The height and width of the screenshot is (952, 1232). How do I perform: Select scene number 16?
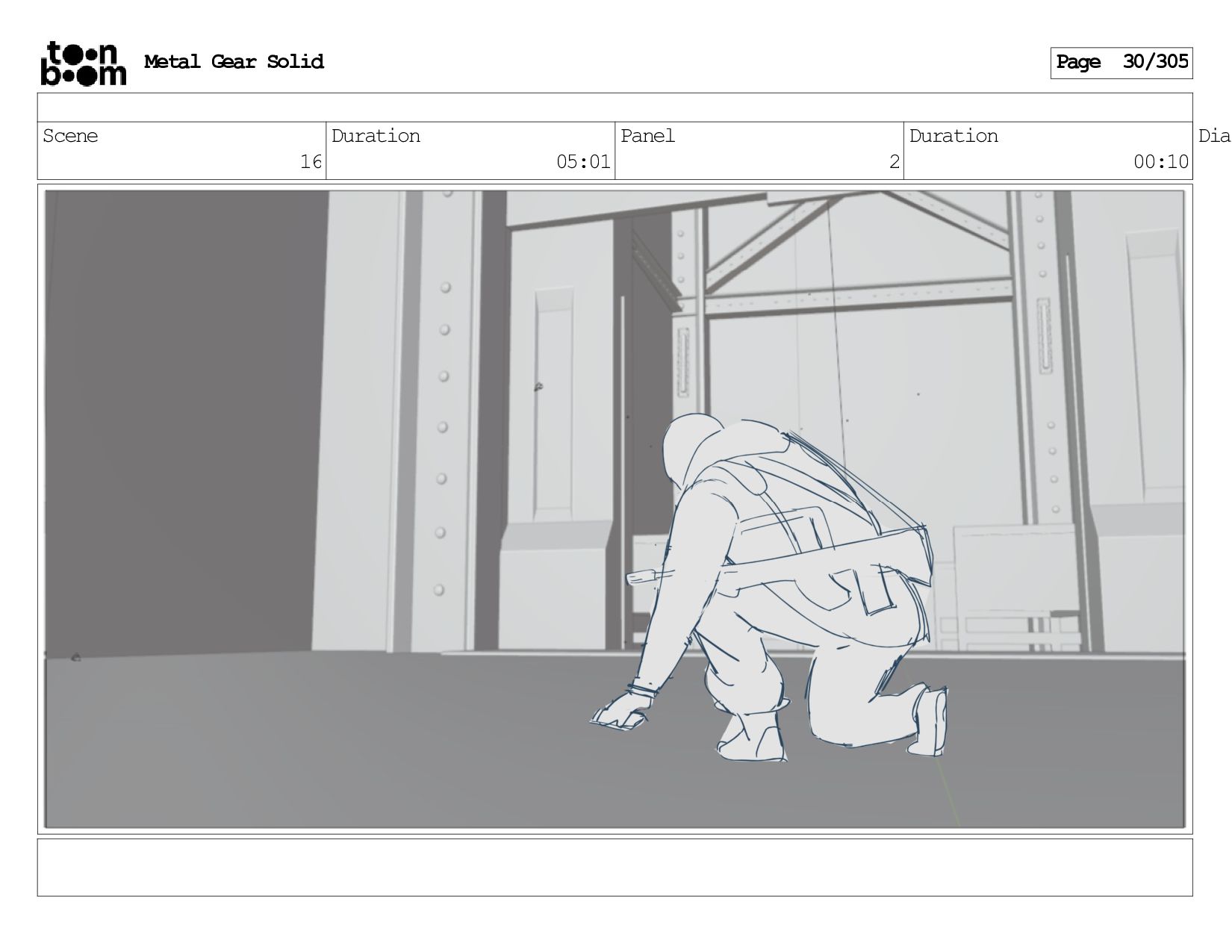[x=311, y=162]
